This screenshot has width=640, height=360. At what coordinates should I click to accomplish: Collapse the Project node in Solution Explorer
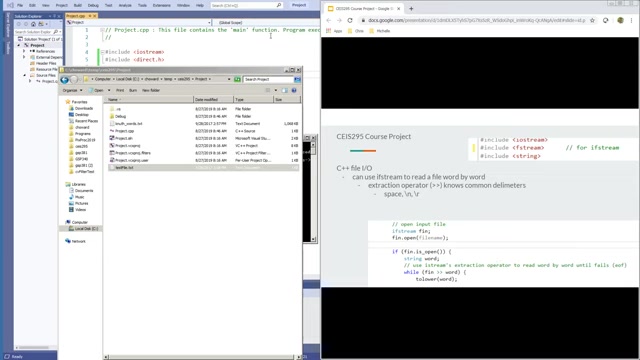coord(19,45)
